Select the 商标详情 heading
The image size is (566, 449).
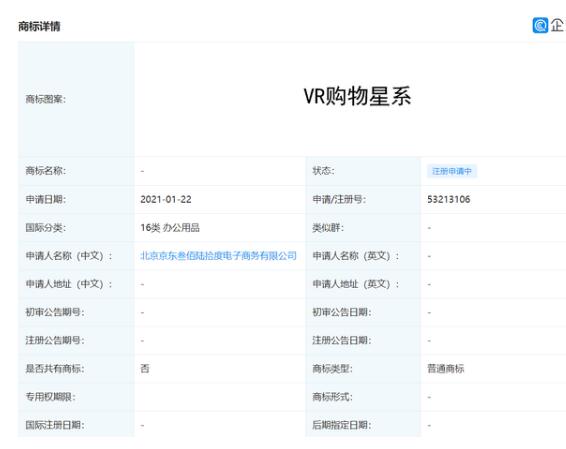tap(39, 26)
